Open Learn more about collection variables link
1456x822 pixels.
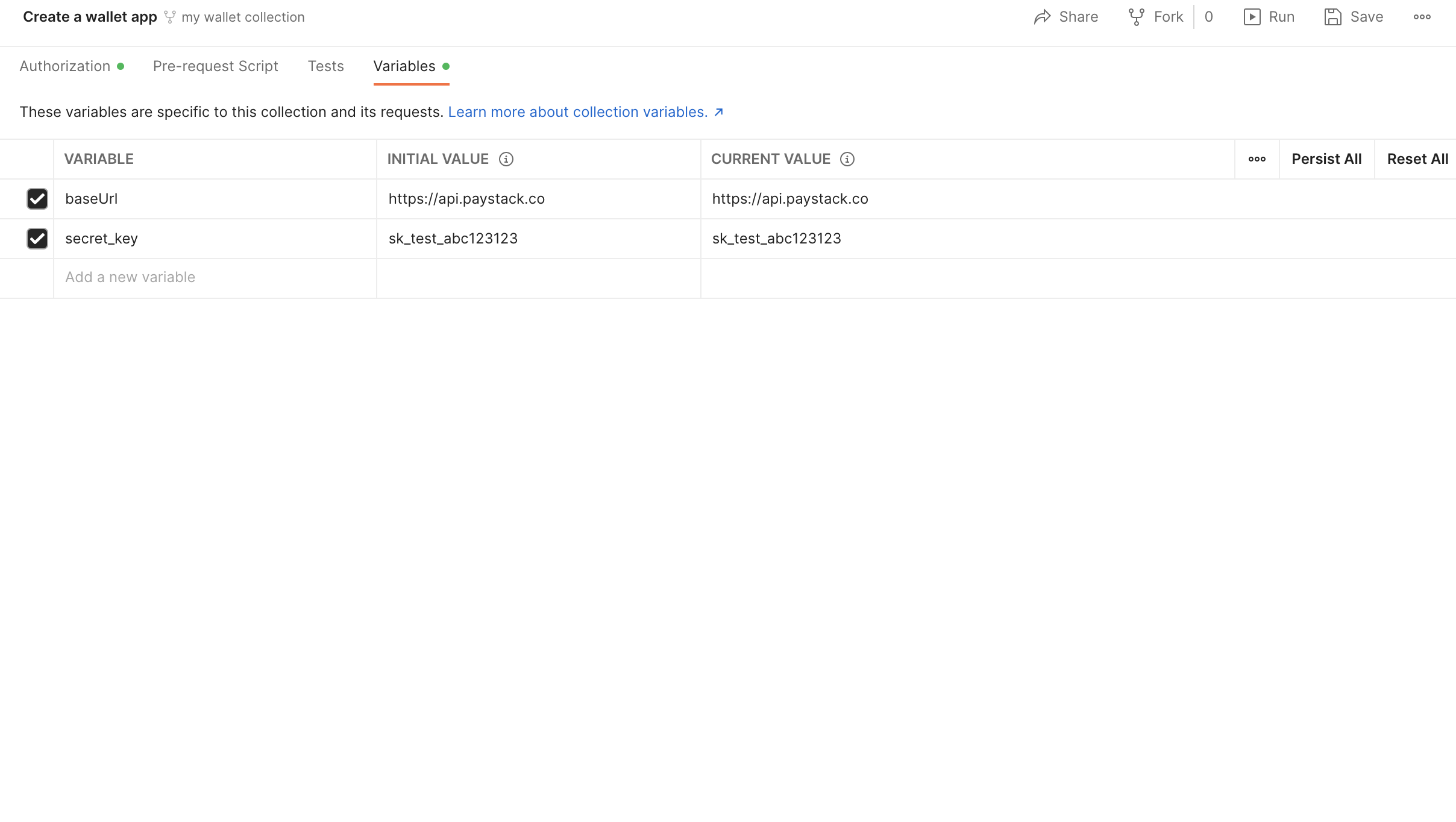[577, 112]
